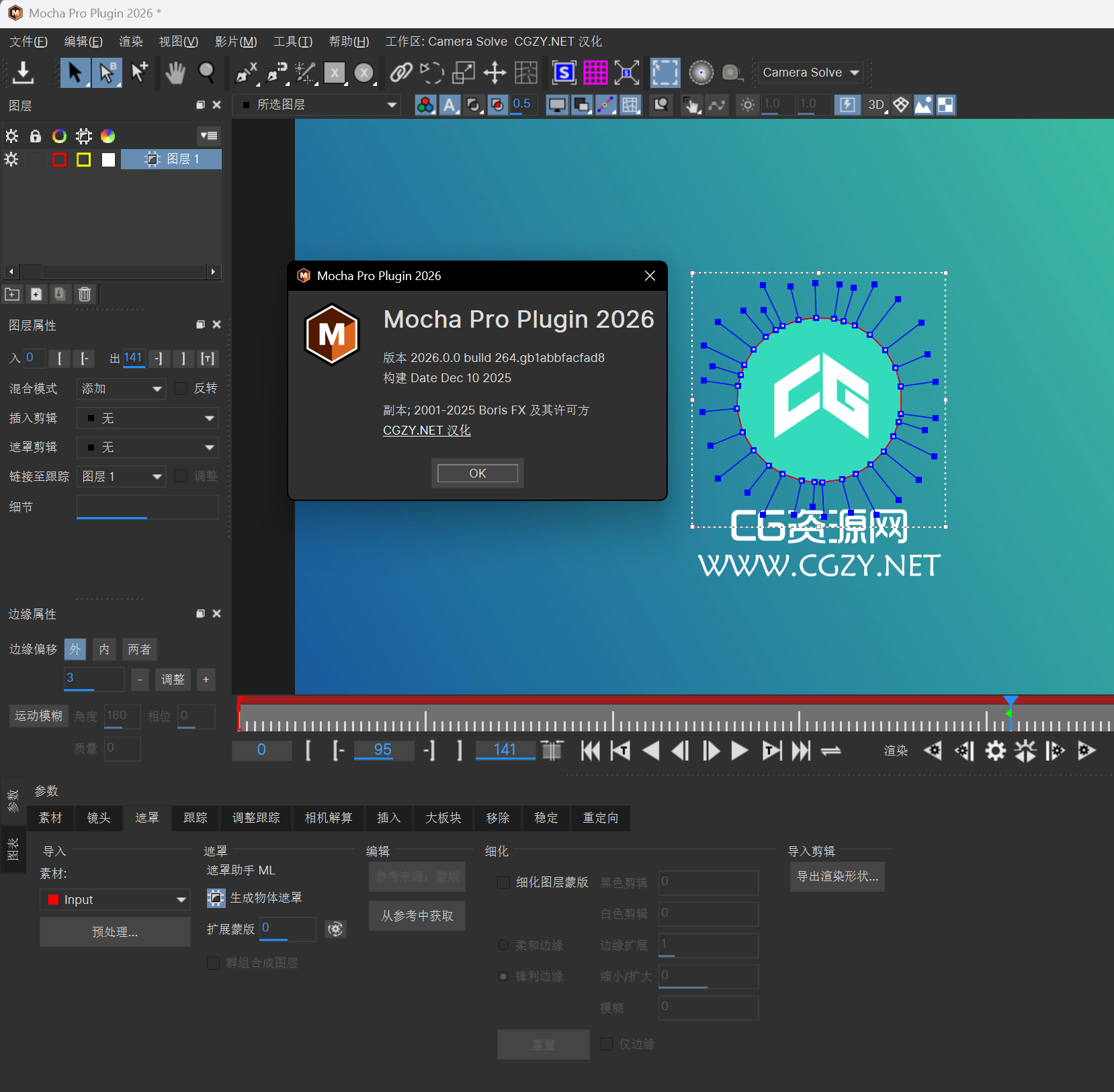Open the 工具 menu
Viewport: 1114px width, 1092px height.
(x=293, y=42)
